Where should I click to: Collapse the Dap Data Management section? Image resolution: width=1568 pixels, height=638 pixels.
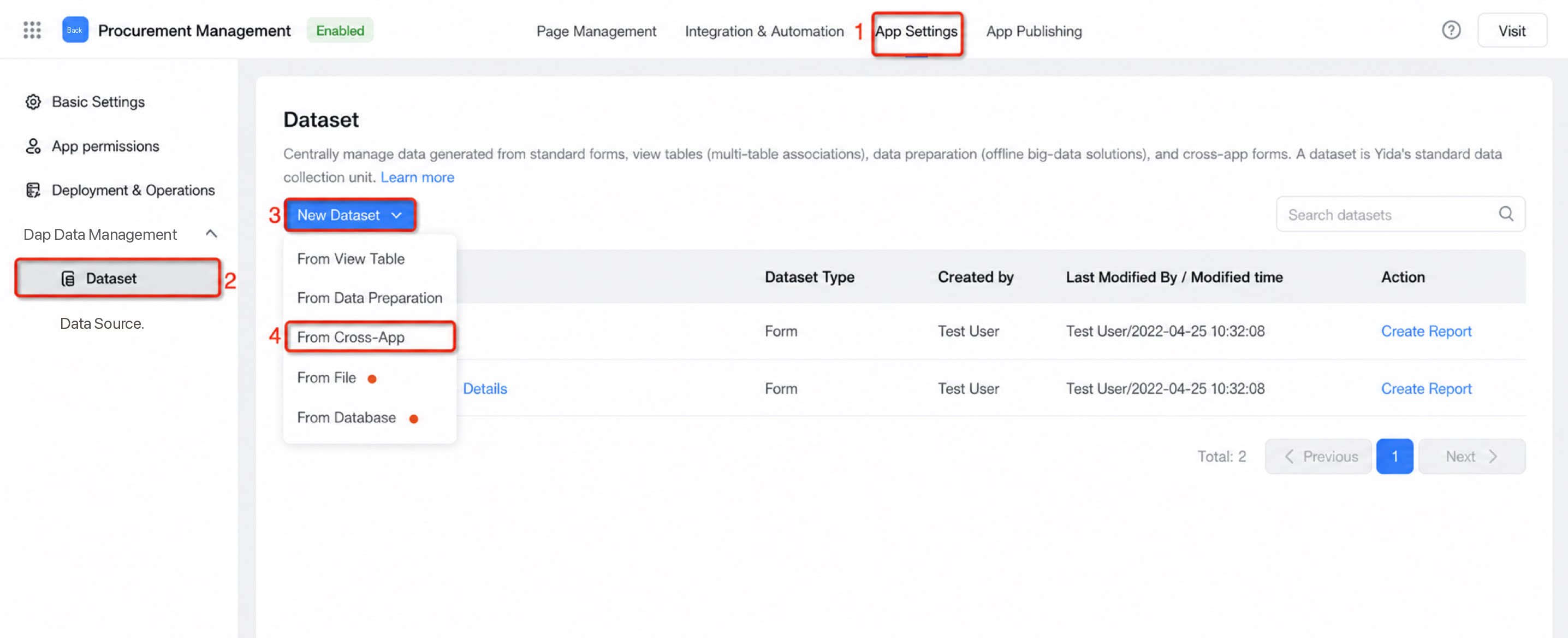pyautogui.click(x=211, y=234)
